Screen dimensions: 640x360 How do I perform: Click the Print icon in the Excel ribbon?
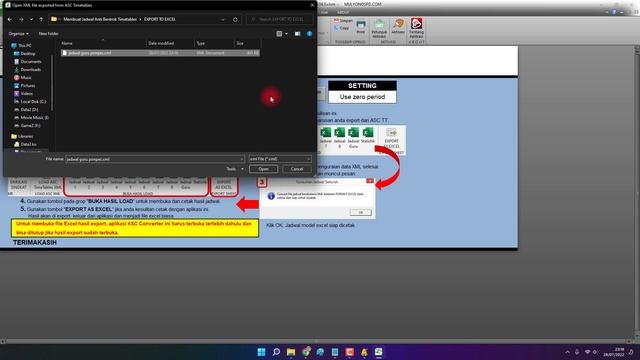361,27
